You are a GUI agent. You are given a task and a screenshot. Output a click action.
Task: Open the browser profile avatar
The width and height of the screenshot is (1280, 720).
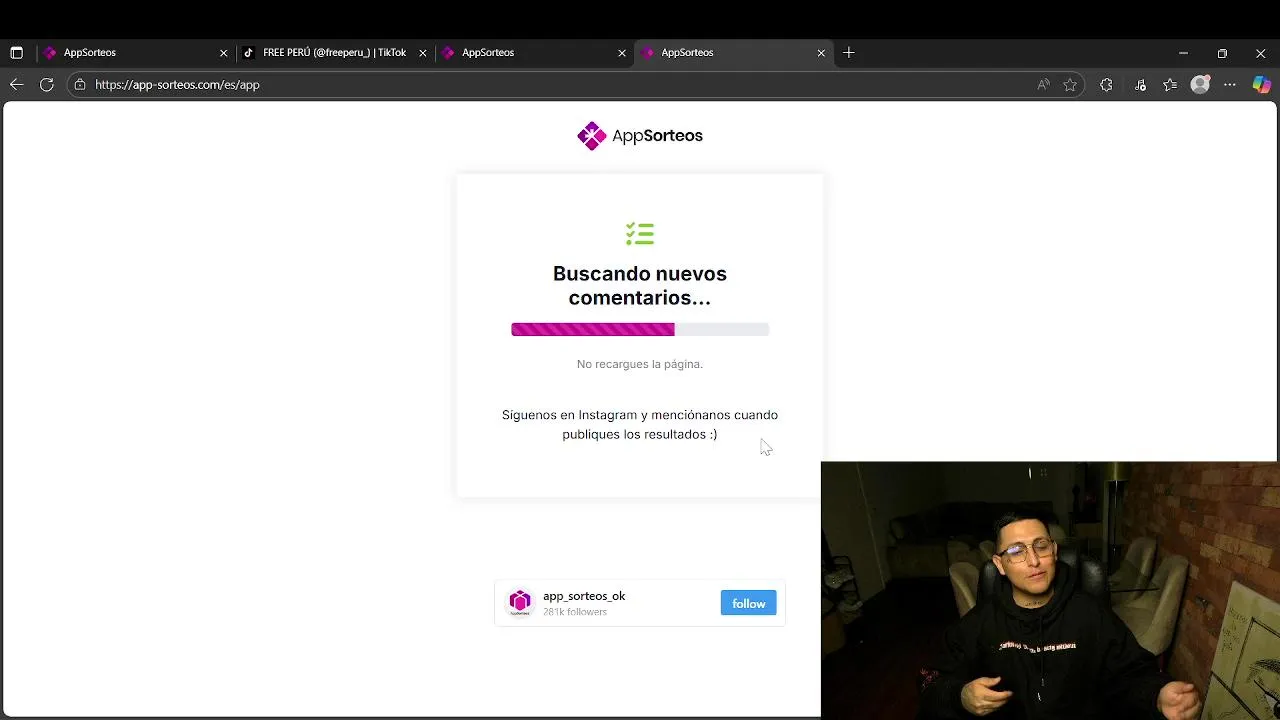click(x=1200, y=85)
